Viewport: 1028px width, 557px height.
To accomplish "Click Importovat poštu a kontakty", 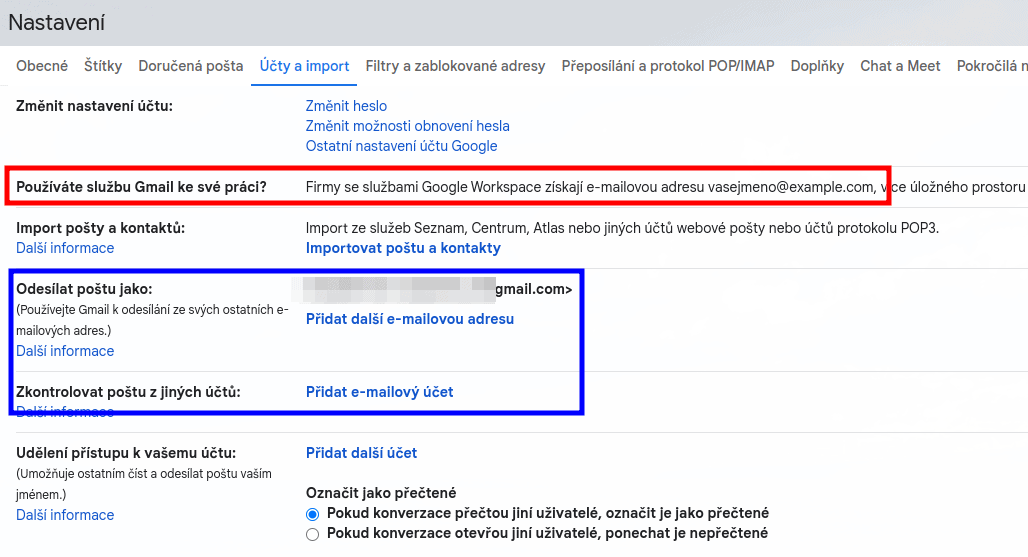I will tap(403, 248).
